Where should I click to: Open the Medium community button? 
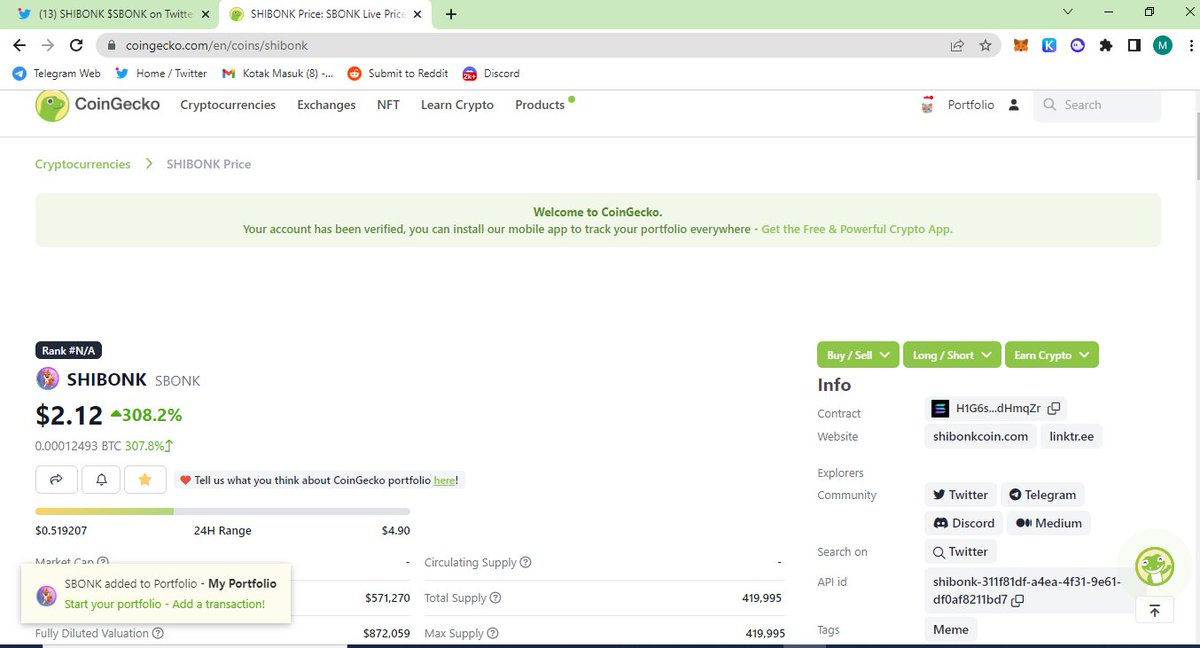1049,523
